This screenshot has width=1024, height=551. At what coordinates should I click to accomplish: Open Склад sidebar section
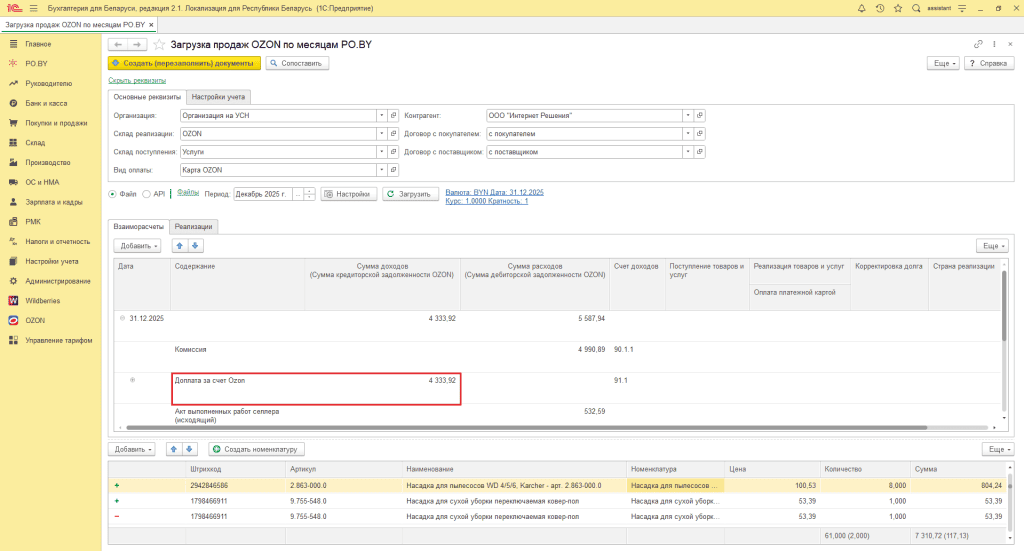point(35,142)
